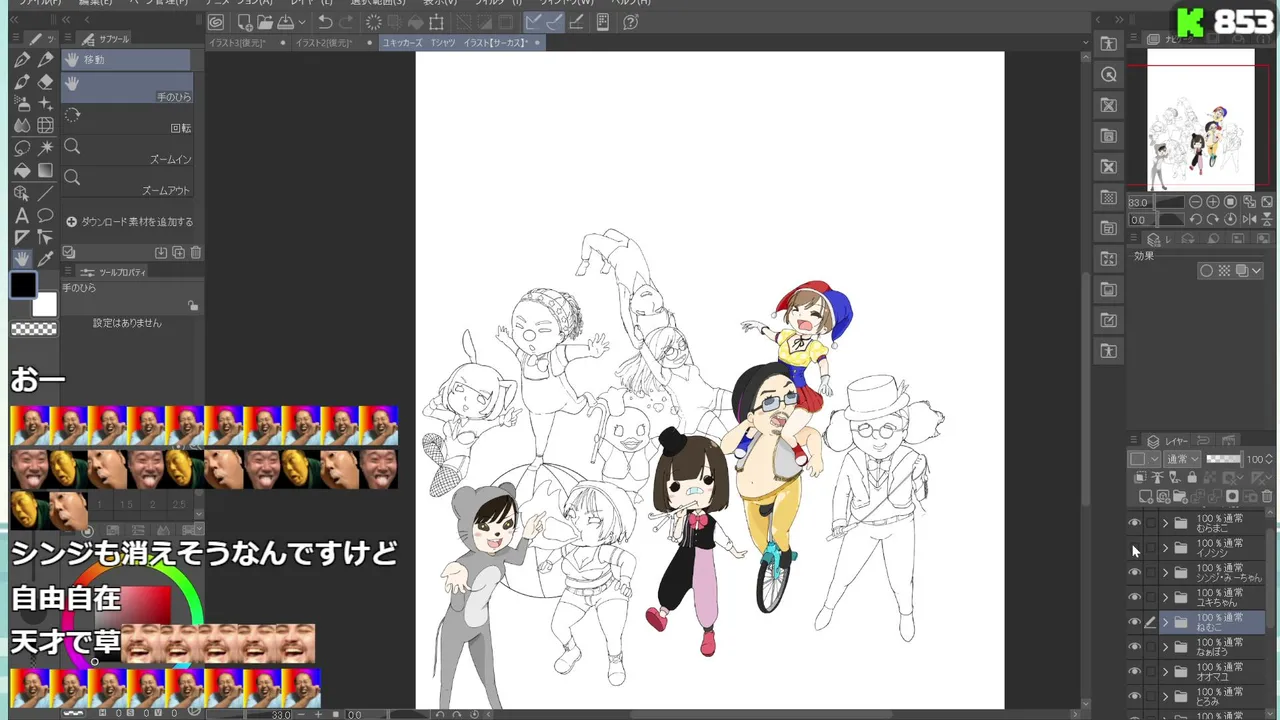Hide the ユキちゃん layer folder
This screenshot has height=720, width=1280.
(1134, 597)
